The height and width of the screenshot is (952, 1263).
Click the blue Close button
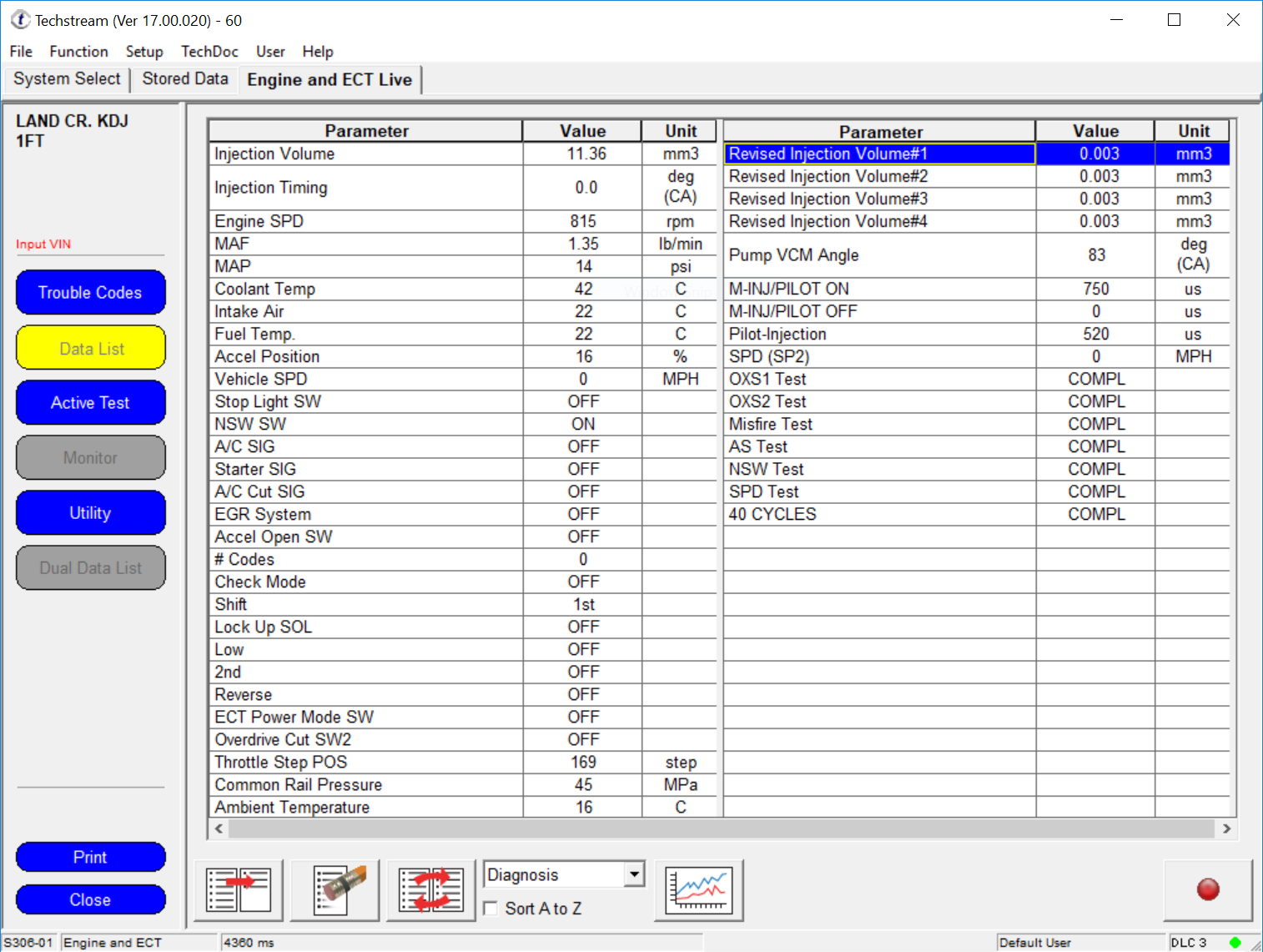(90, 899)
